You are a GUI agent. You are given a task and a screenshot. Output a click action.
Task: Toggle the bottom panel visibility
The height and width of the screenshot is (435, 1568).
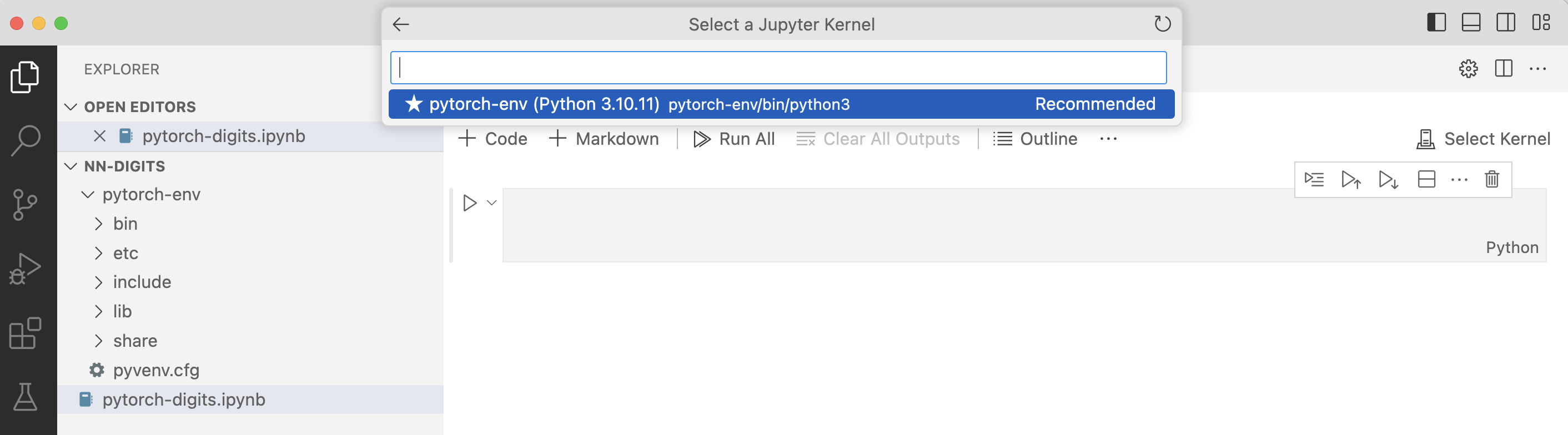click(x=1471, y=23)
